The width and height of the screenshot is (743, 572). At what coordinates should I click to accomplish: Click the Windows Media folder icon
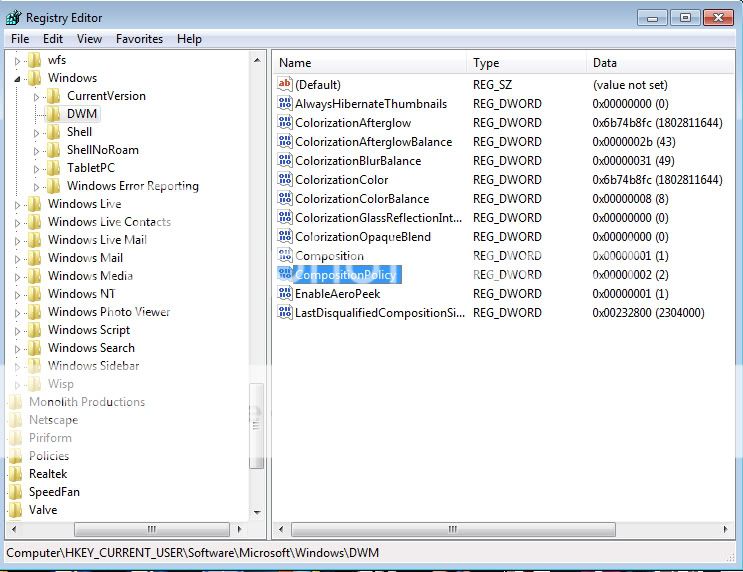click(x=35, y=276)
